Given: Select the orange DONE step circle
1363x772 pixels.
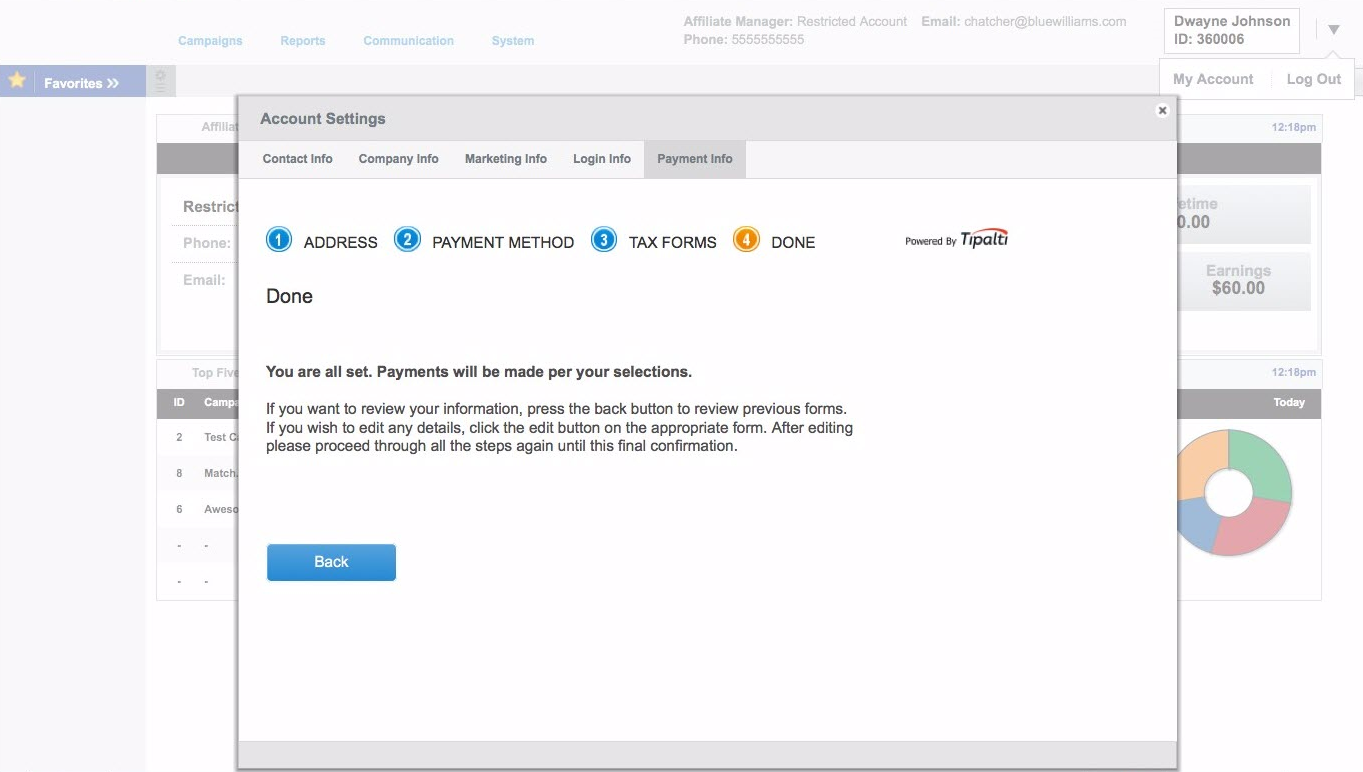Looking at the screenshot, I should (746, 240).
